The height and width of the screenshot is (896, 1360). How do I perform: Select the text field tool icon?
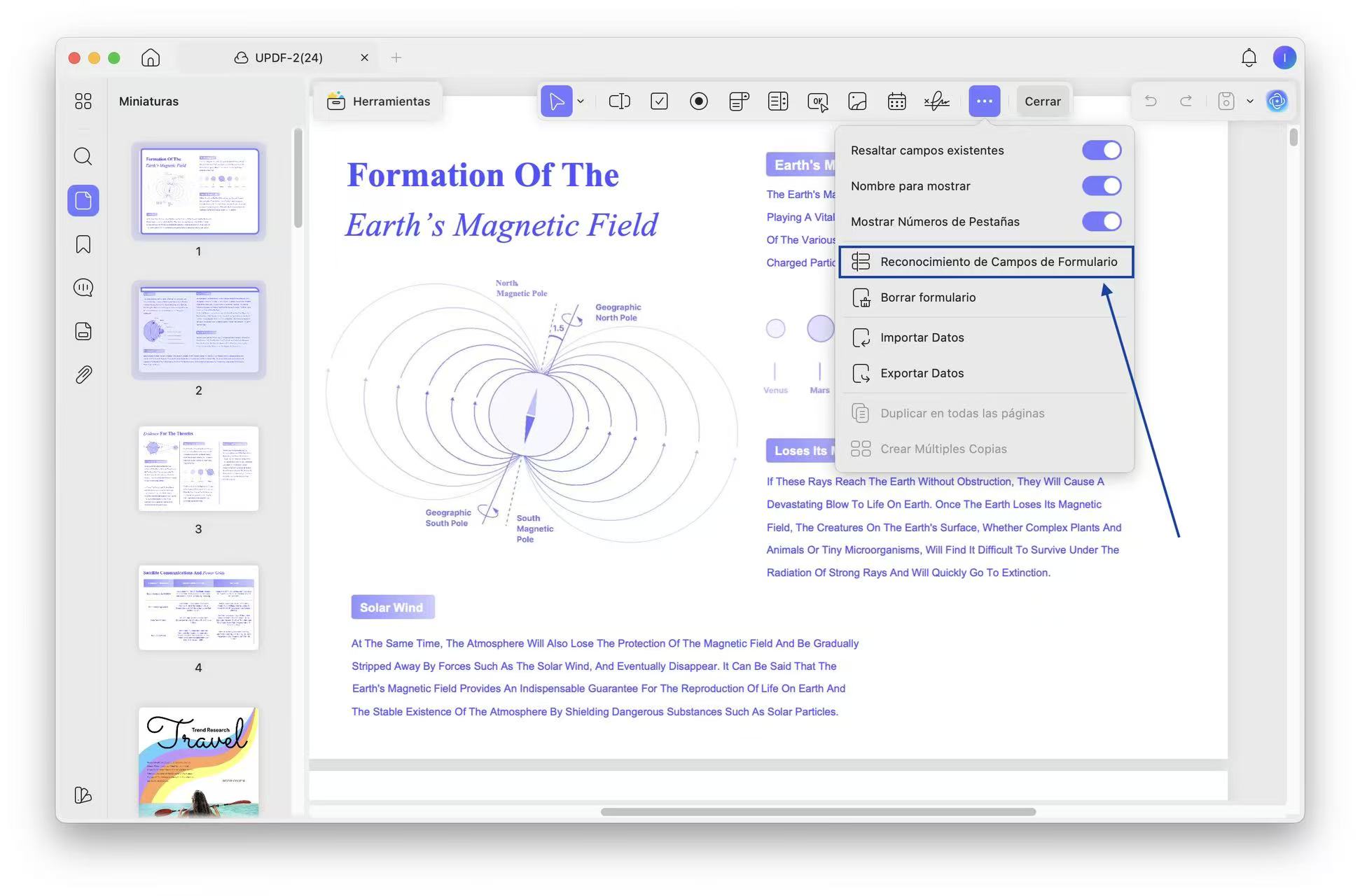619,101
